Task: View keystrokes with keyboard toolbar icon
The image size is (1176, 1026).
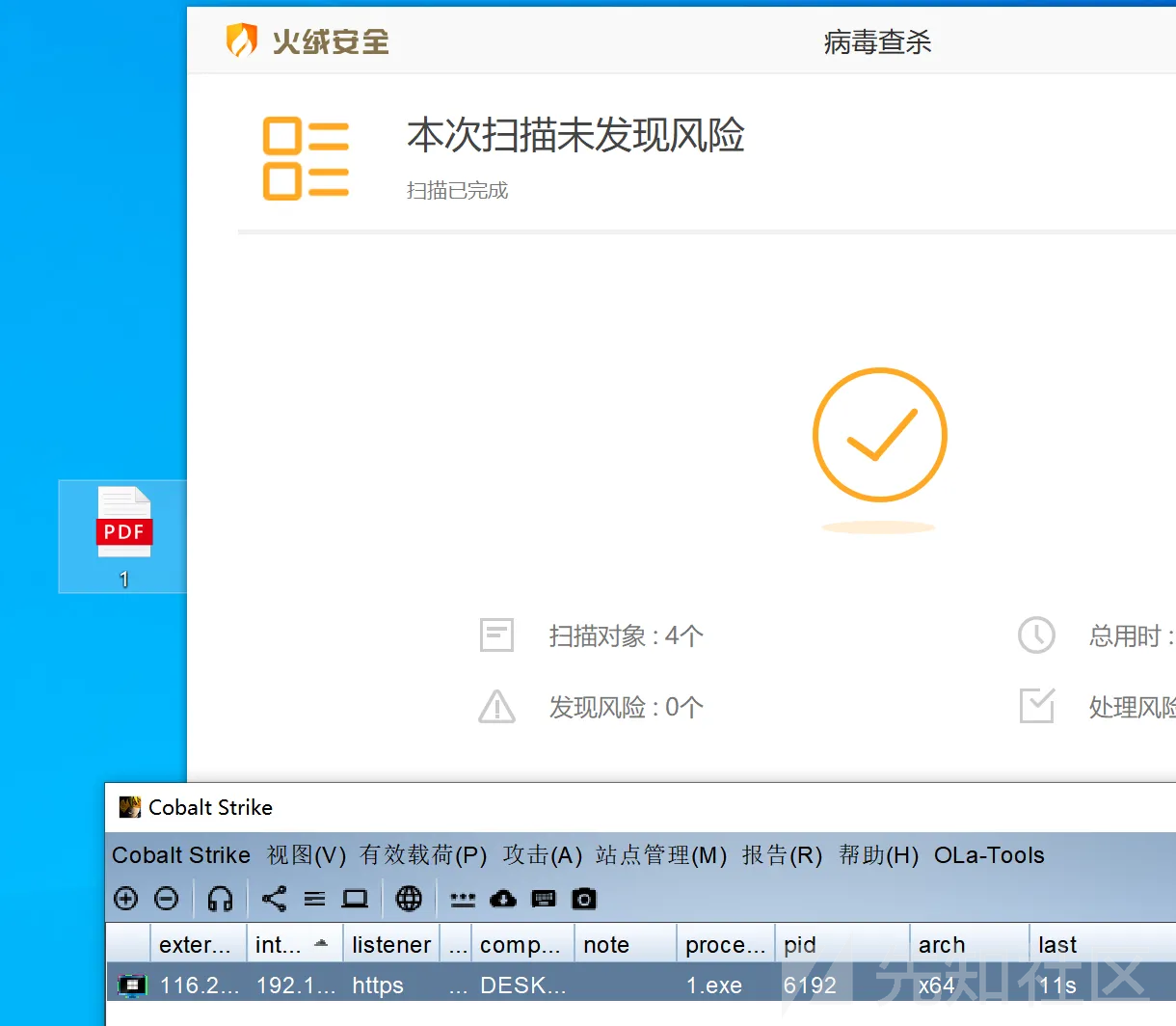Action: (x=544, y=899)
